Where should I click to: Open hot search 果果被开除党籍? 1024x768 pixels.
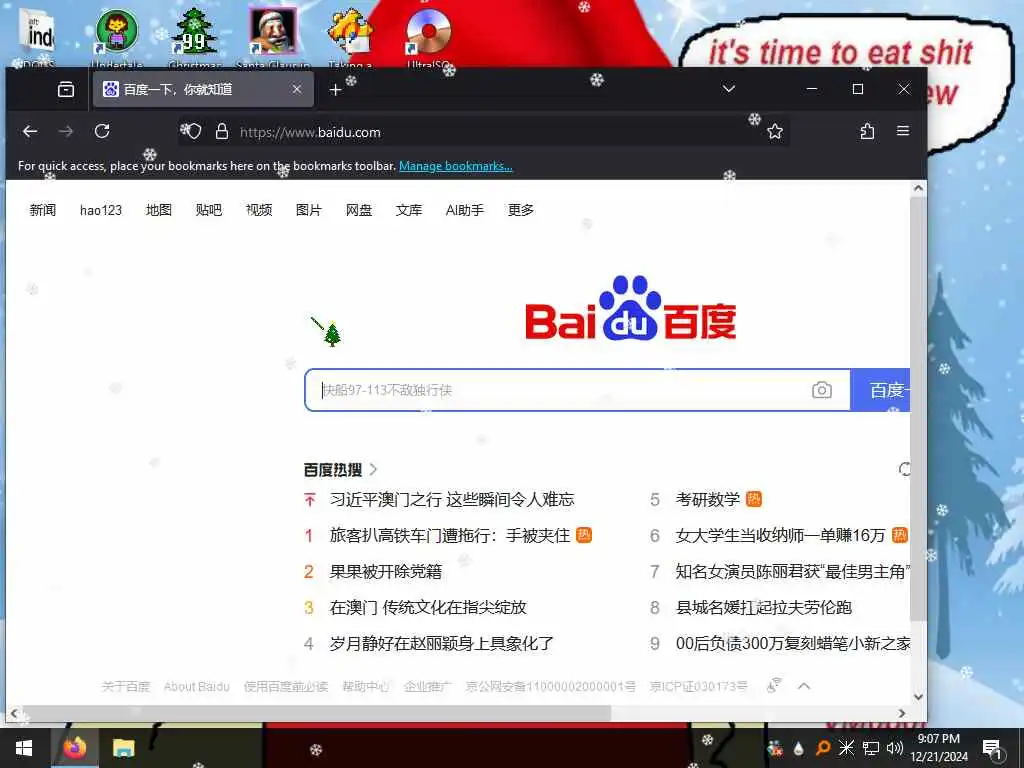click(385, 571)
